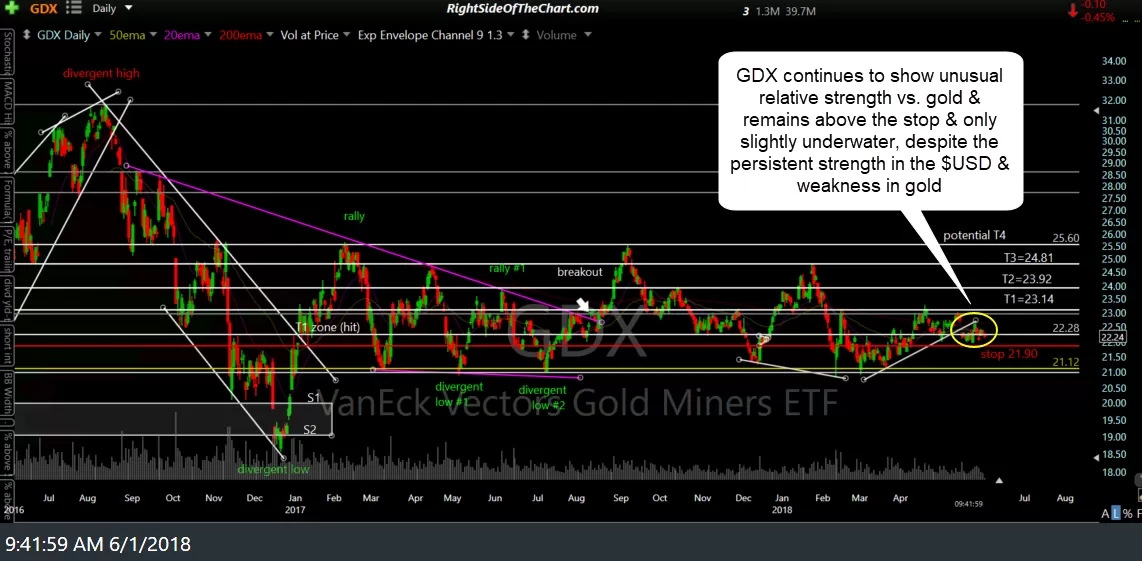Open the Daily timeframe dropdown
The height and width of the screenshot is (561, 1142).
(129, 8)
